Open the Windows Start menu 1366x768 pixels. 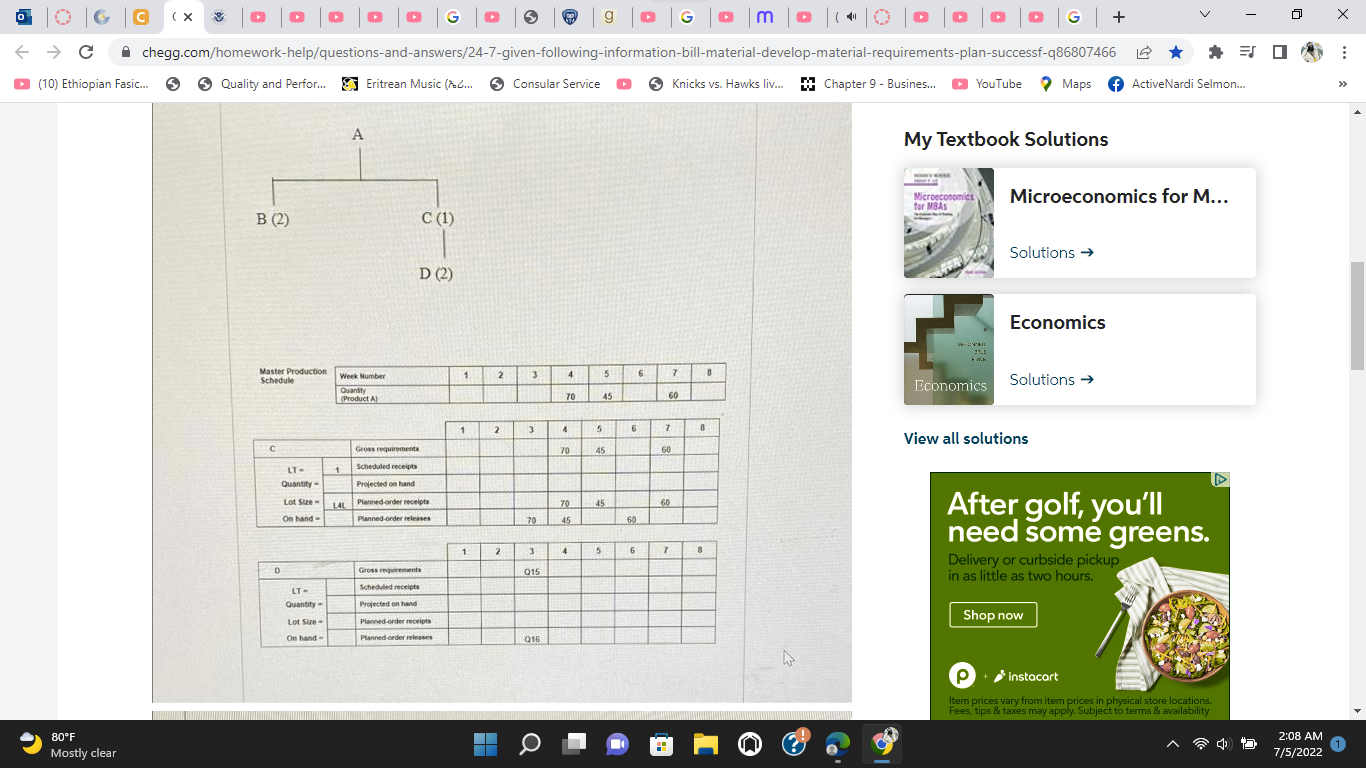tap(485, 744)
